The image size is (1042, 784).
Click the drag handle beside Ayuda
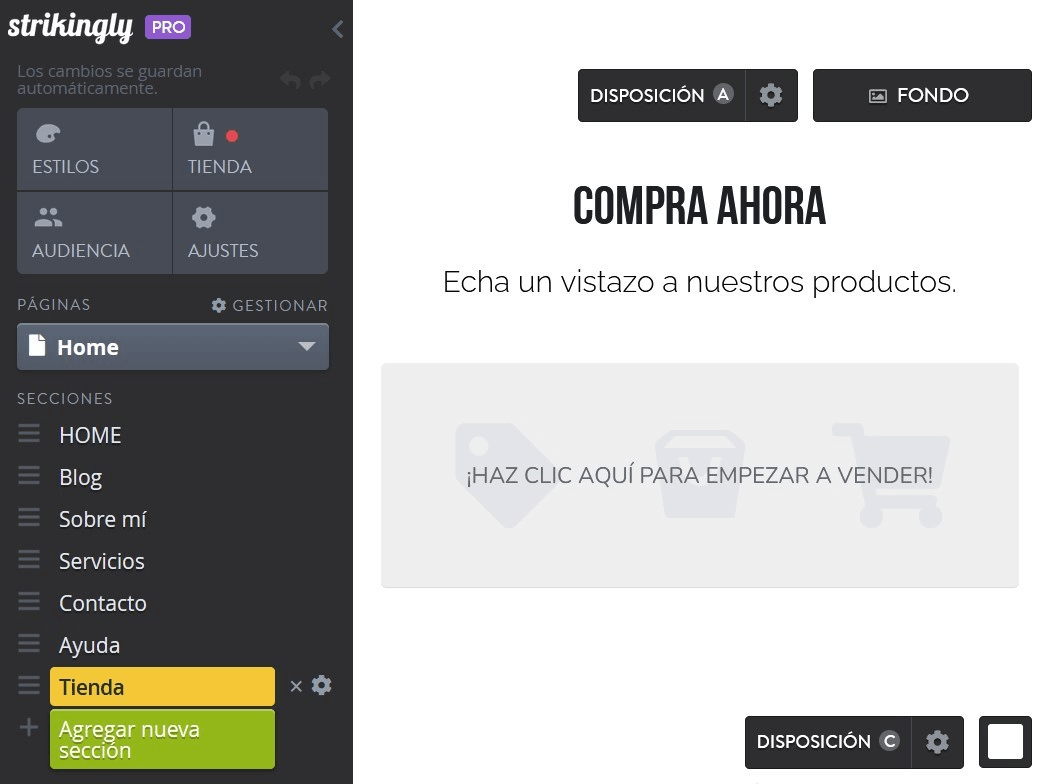pos(29,643)
